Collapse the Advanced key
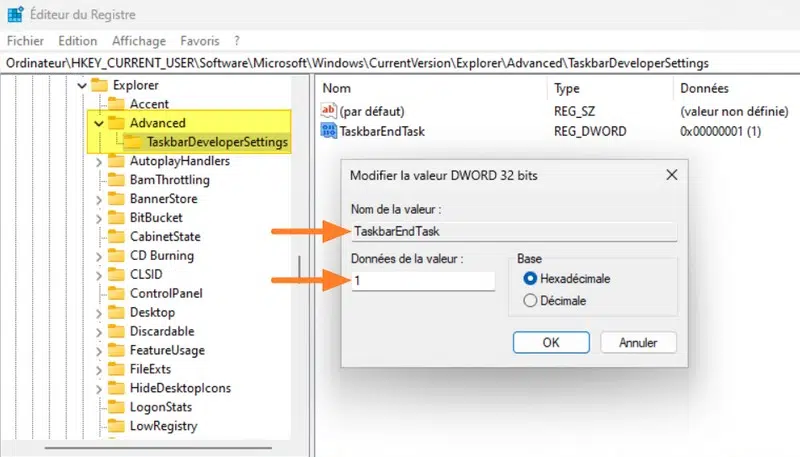800x457 pixels. (98, 123)
